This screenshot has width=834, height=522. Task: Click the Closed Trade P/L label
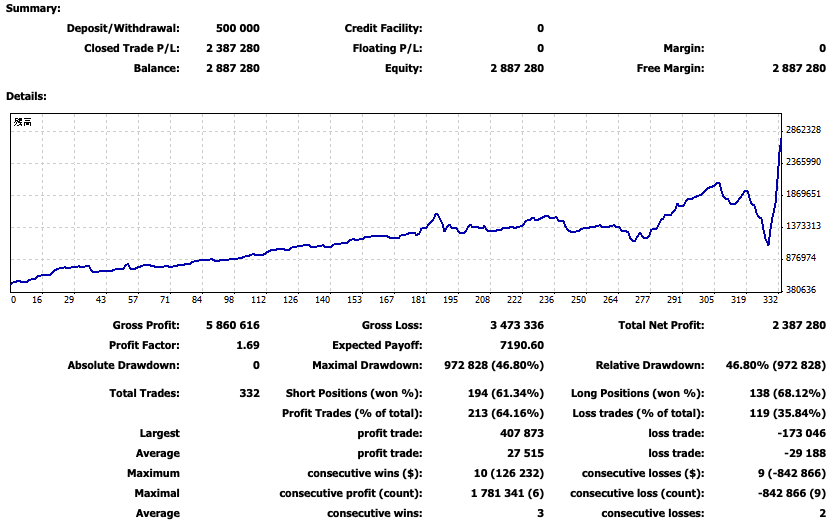click(132, 48)
